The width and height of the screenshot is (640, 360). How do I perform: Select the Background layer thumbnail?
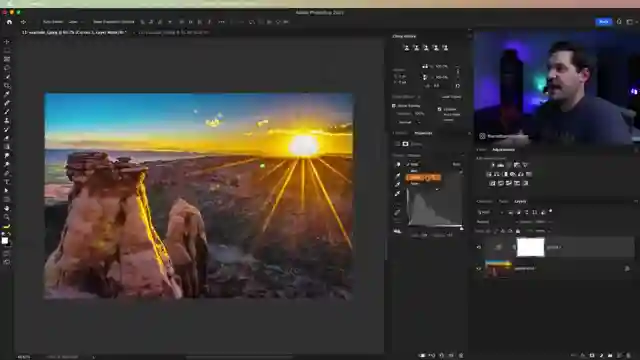(x=498, y=269)
